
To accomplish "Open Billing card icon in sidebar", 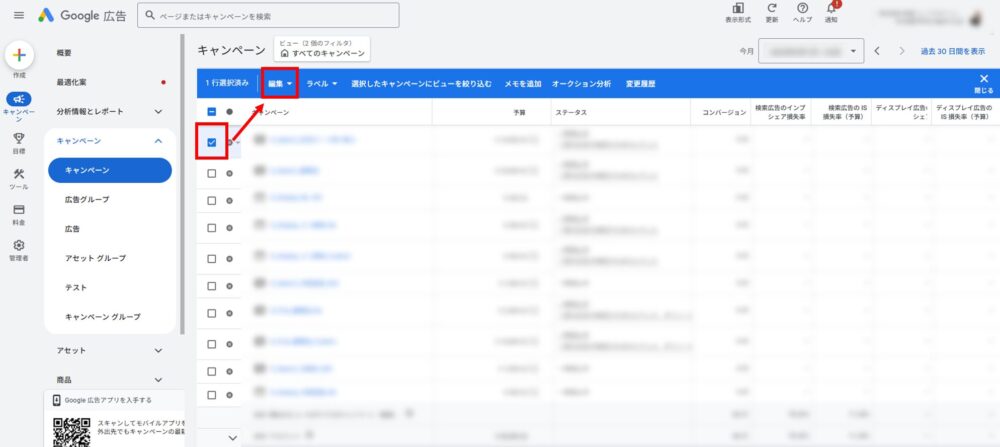I will pyautogui.click(x=19, y=210).
